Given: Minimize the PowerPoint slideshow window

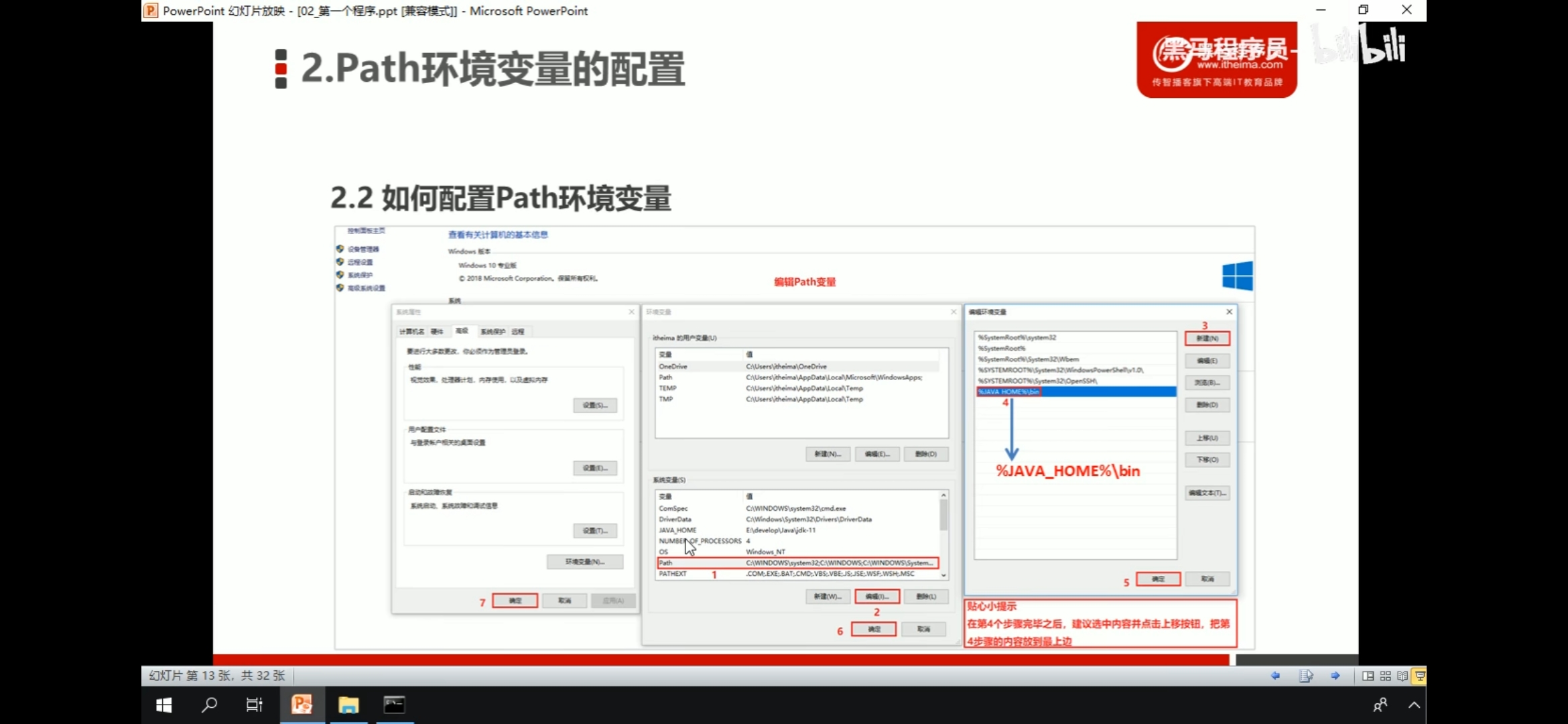Looking at the screenshot, I should (1321, 10).
